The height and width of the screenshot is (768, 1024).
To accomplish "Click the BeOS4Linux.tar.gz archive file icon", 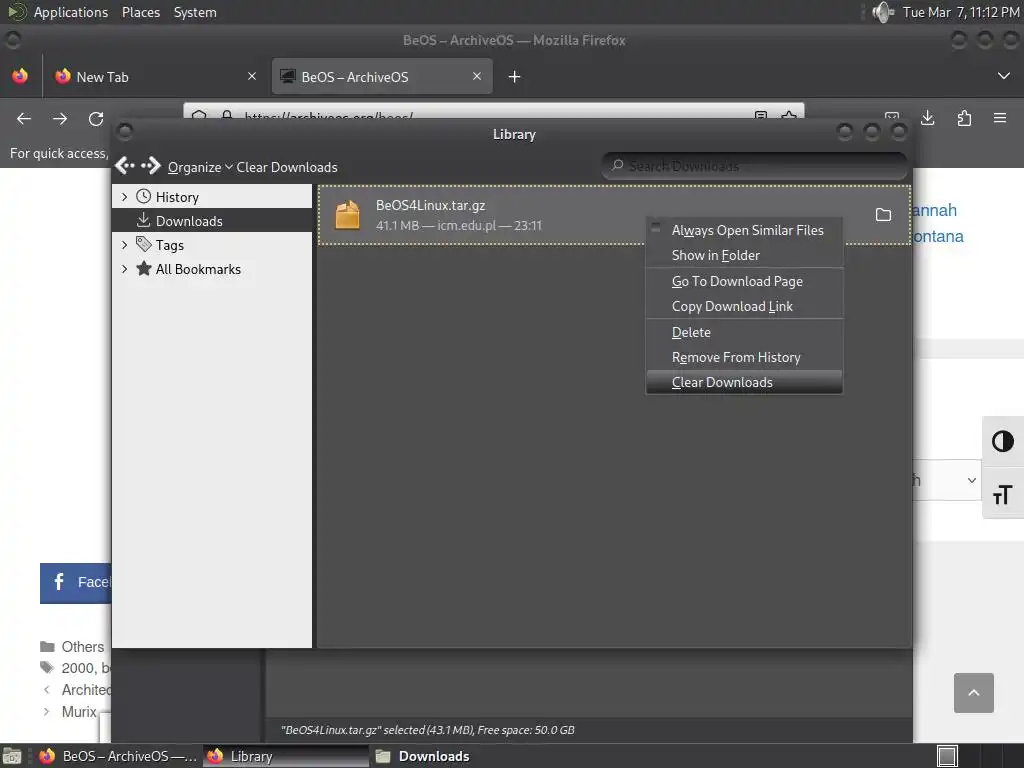I will (347, 215).
